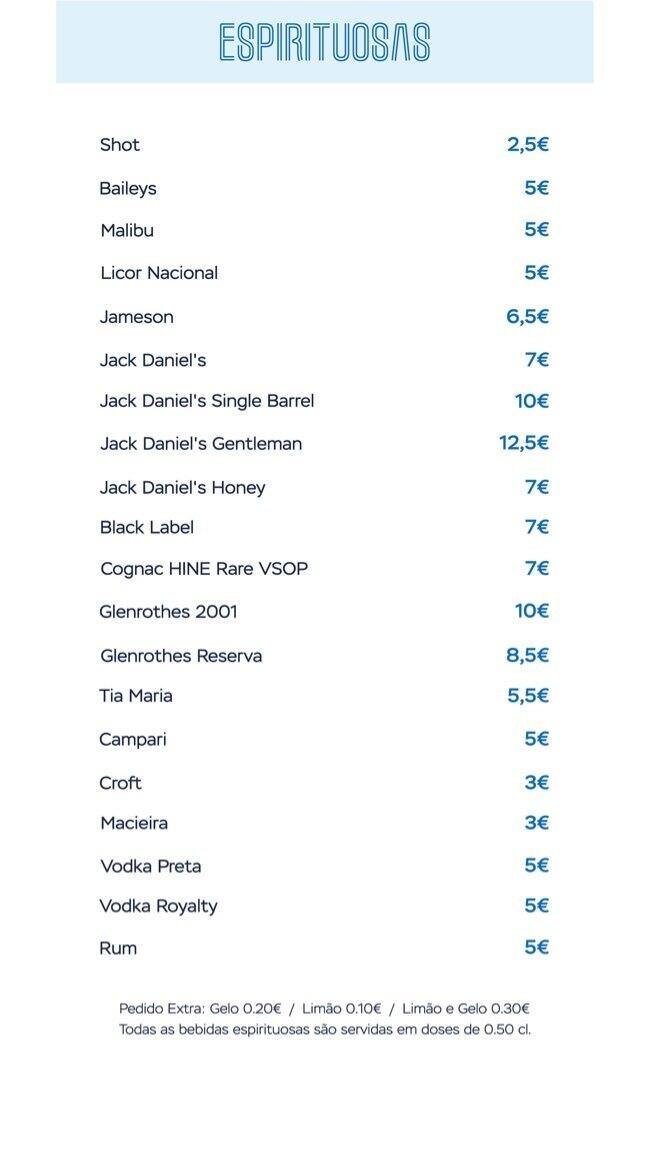This screenshot has height=1156, width=650.
Task: Click the Pedido Extra footnote text
Action: click(x=324, y=1009)
